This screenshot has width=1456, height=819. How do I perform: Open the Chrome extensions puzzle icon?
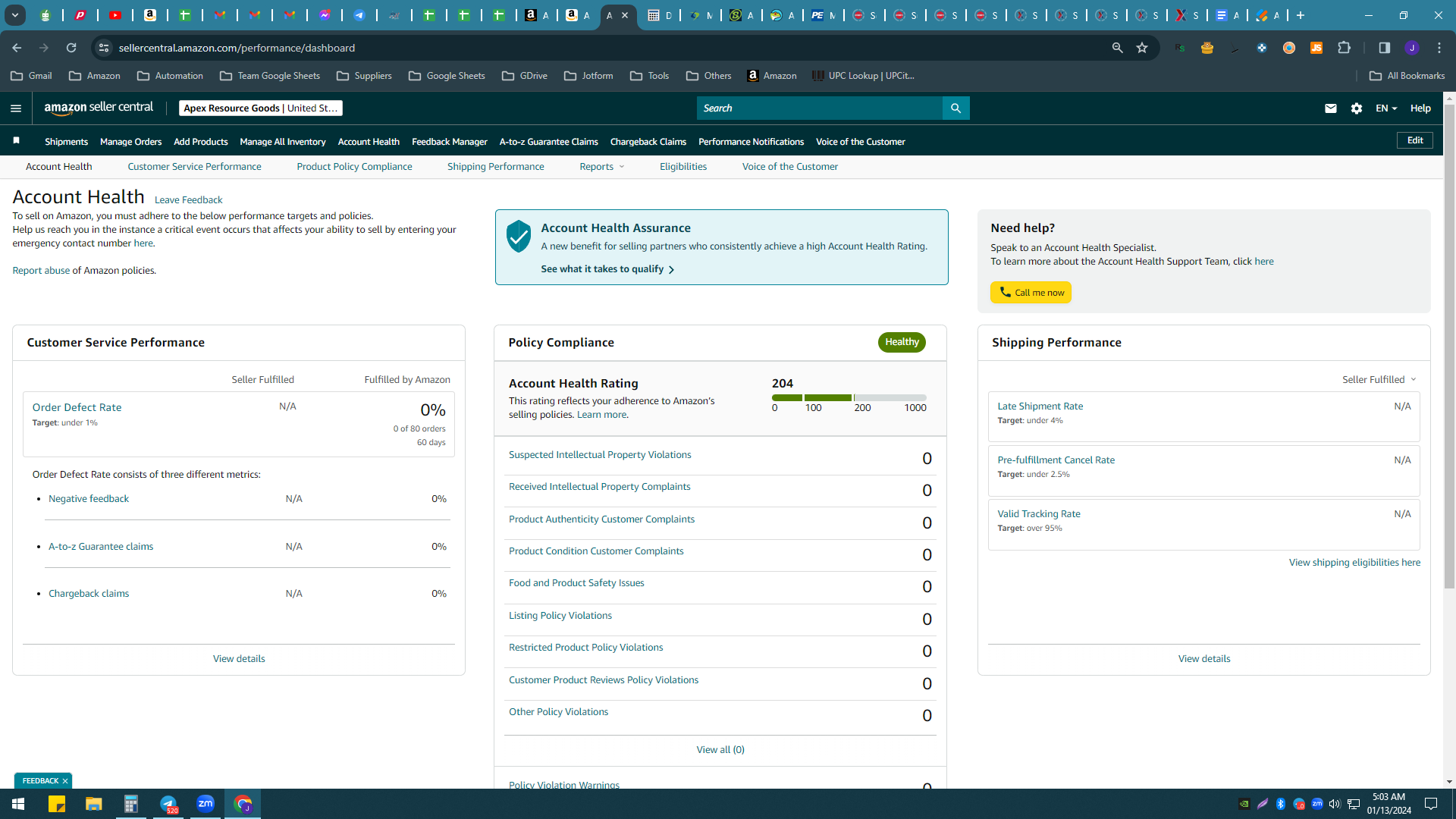(1345, 48)
